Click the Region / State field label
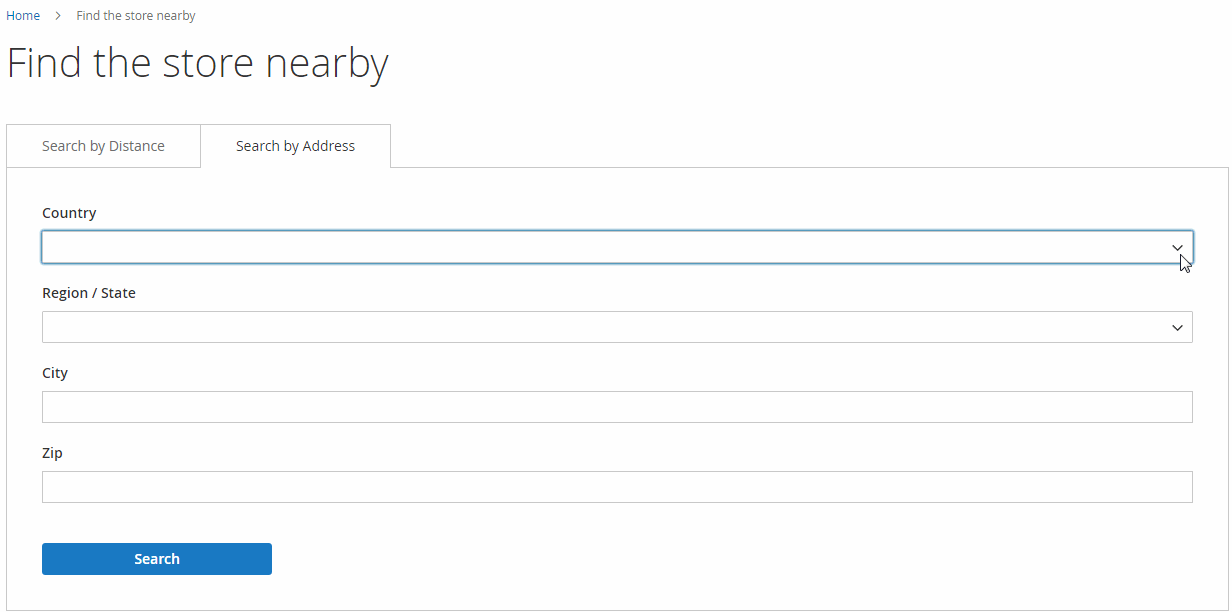 [x=89, y=293]
